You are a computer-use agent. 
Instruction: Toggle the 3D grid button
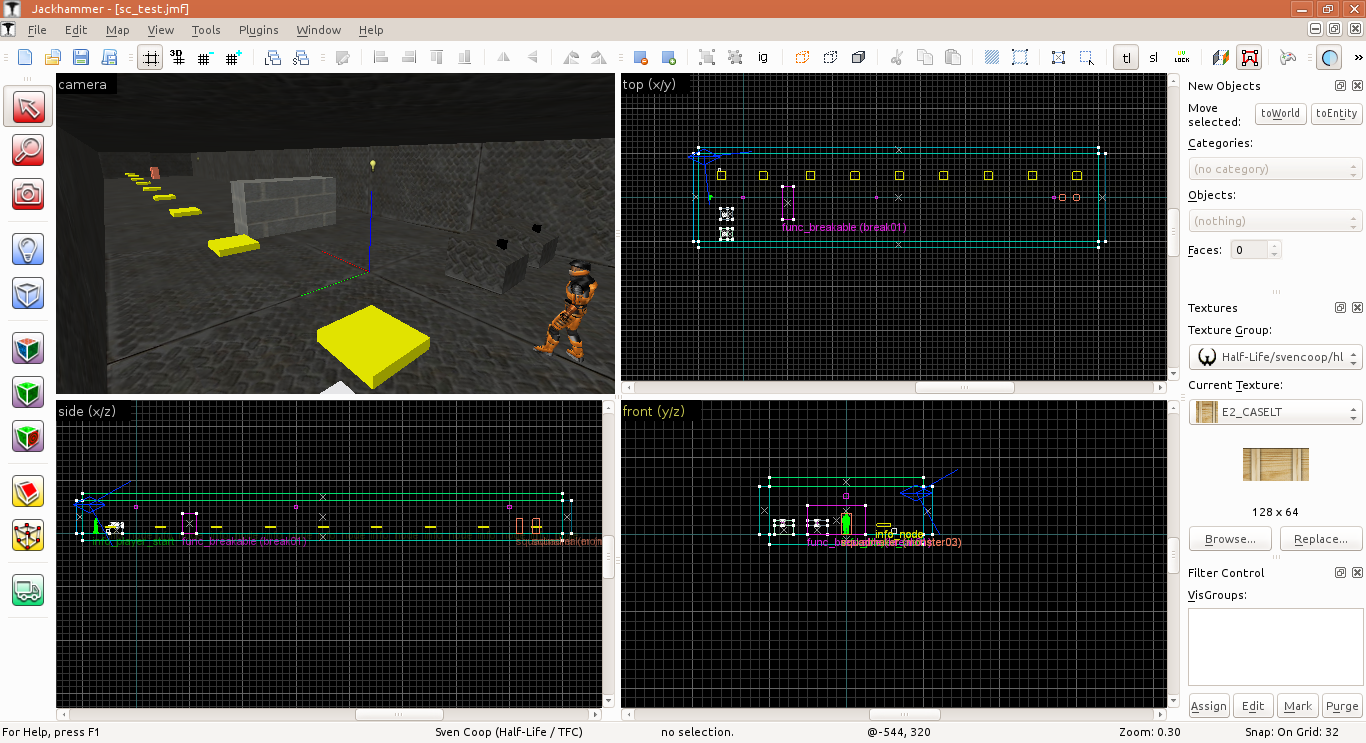(177, 58)
